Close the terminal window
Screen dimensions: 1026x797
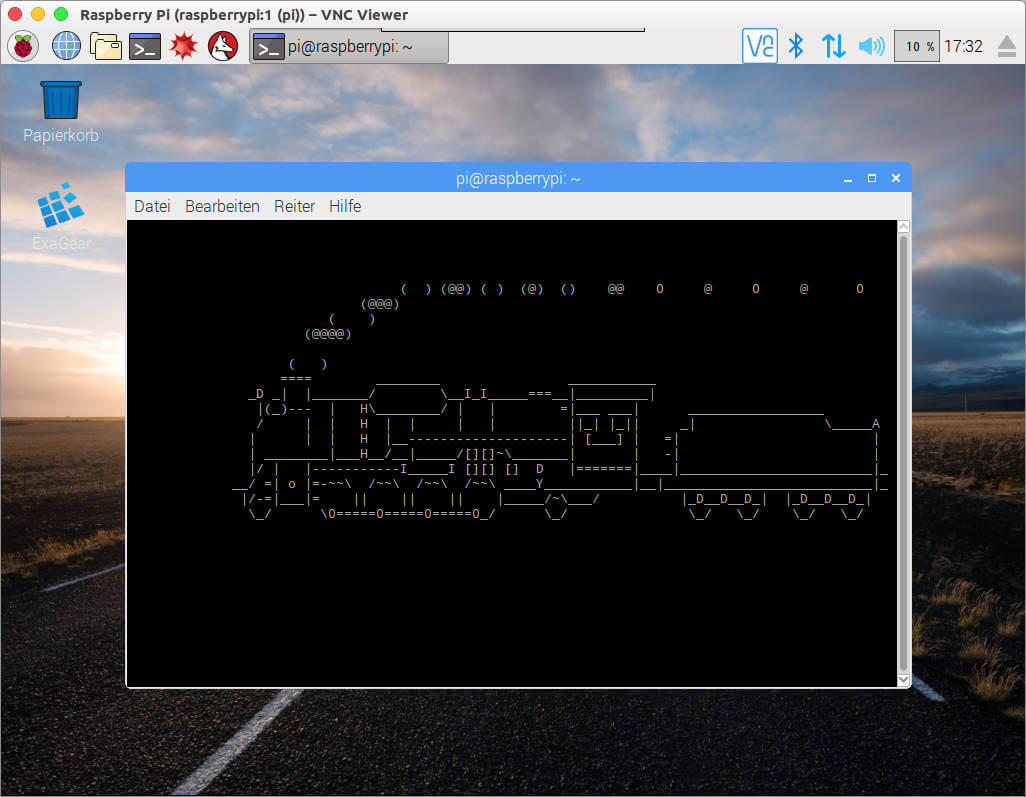coord(896,178)
